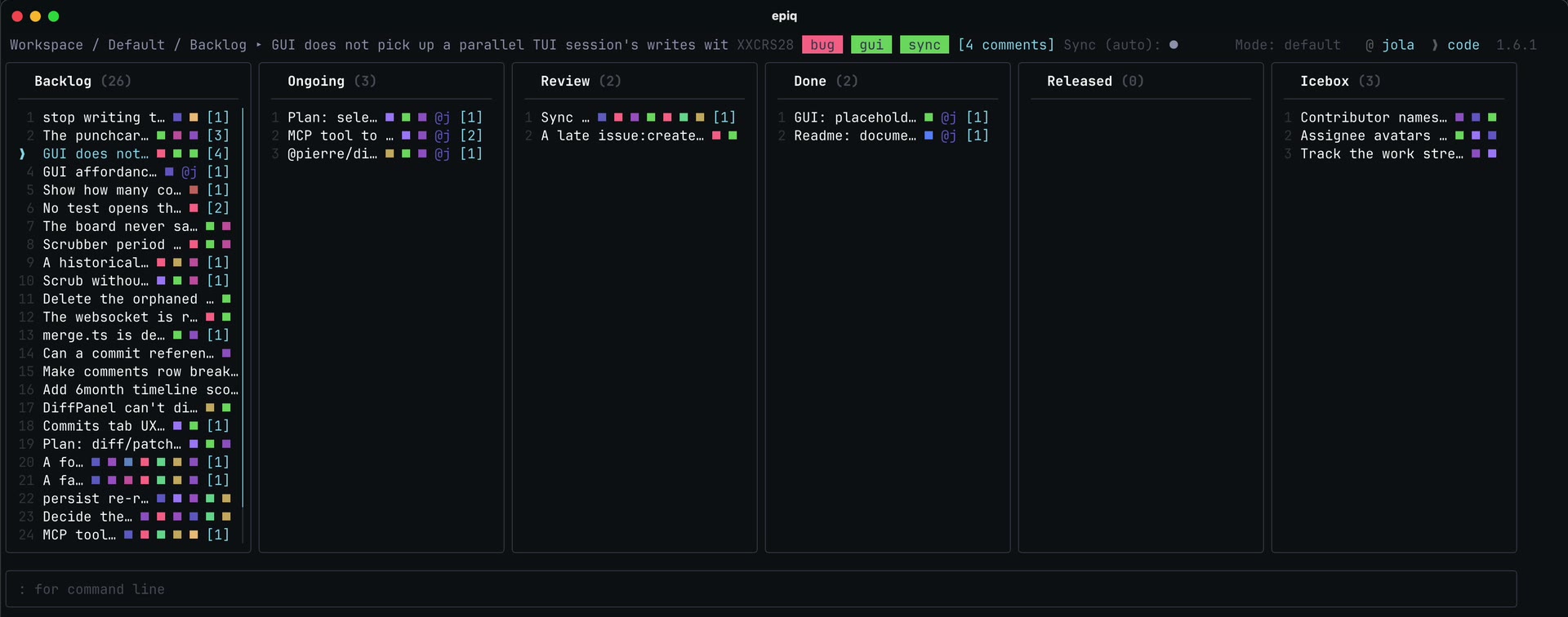The image size is (1568, 617).
Task: Open 'A historical…' backlog item
Action: (x=128, y=262)
